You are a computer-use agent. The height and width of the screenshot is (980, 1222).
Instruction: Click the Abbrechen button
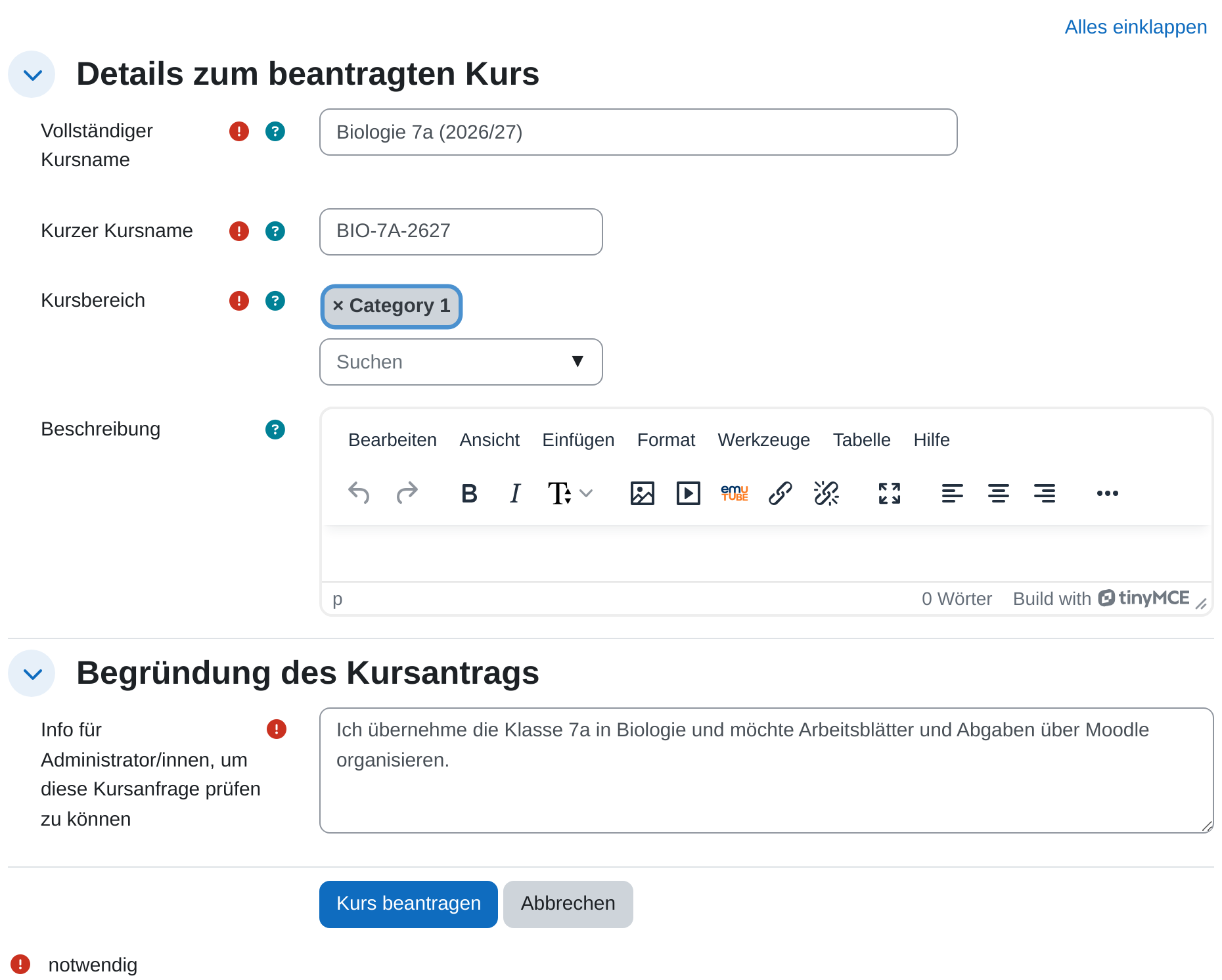(568, 904)
